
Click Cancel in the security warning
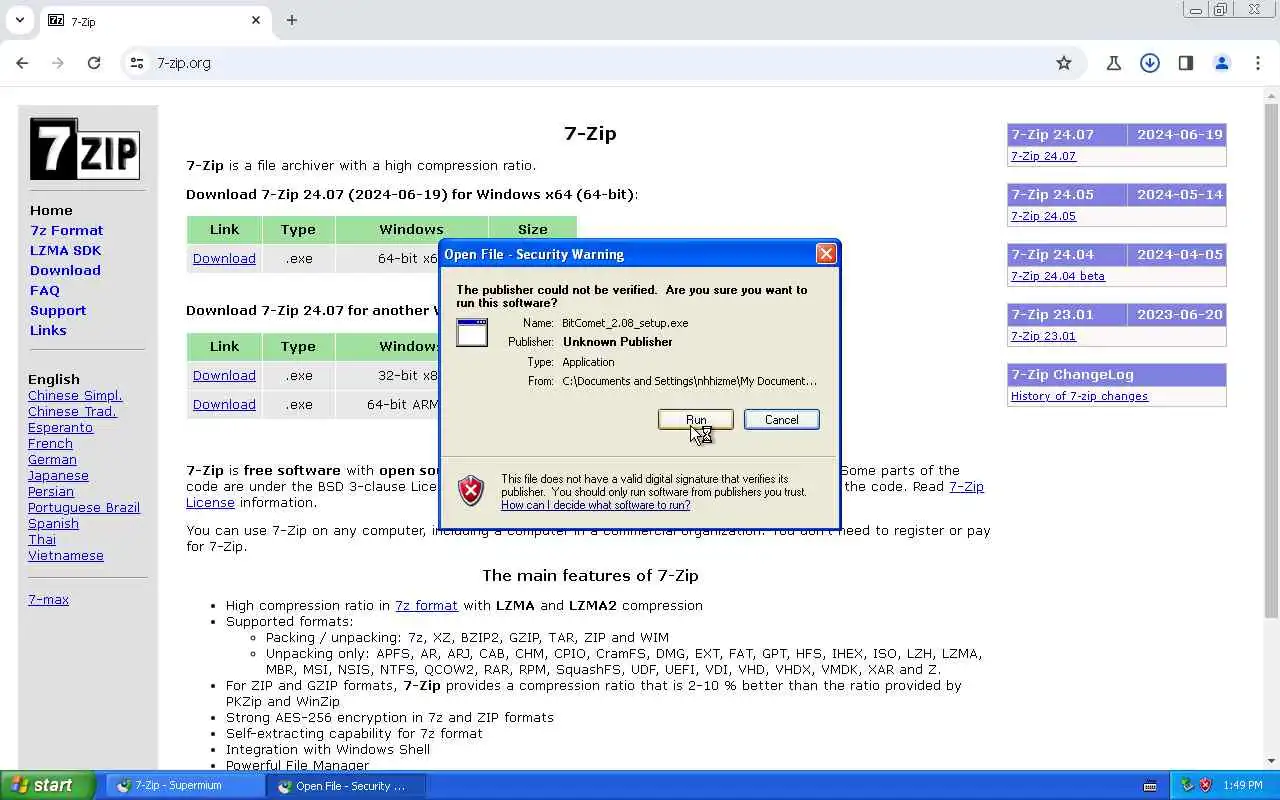point(782,420)
